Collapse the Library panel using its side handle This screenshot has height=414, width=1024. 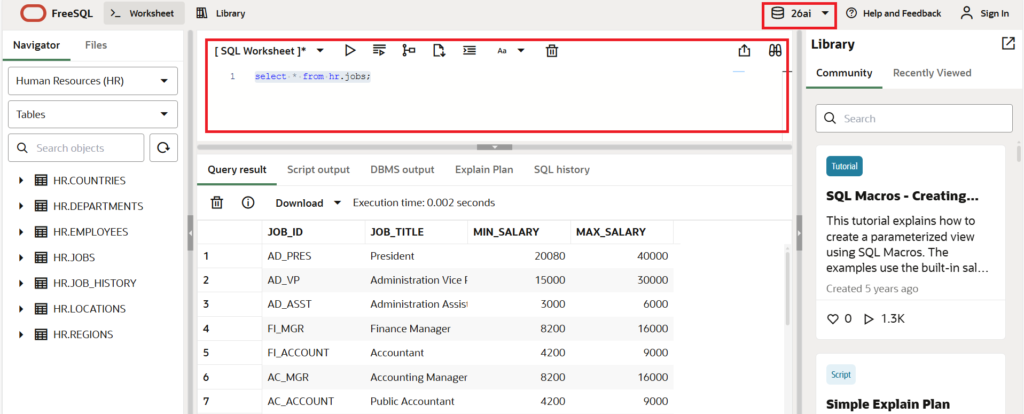point(799,232)
